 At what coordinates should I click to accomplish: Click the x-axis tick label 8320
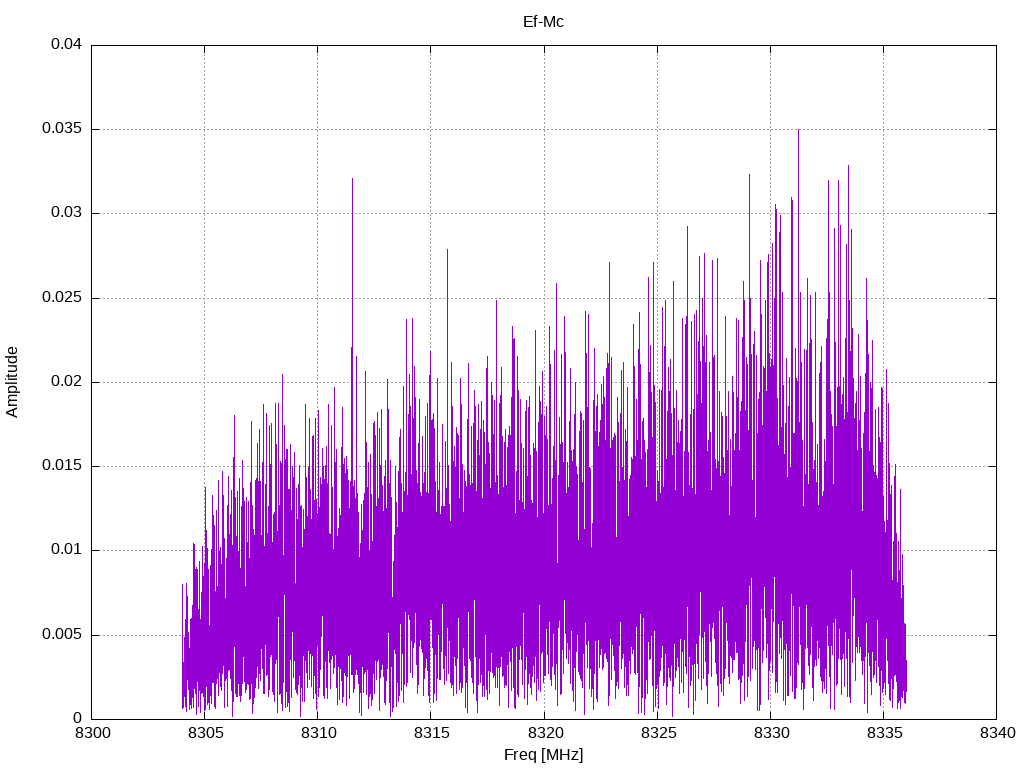(544, 733)
